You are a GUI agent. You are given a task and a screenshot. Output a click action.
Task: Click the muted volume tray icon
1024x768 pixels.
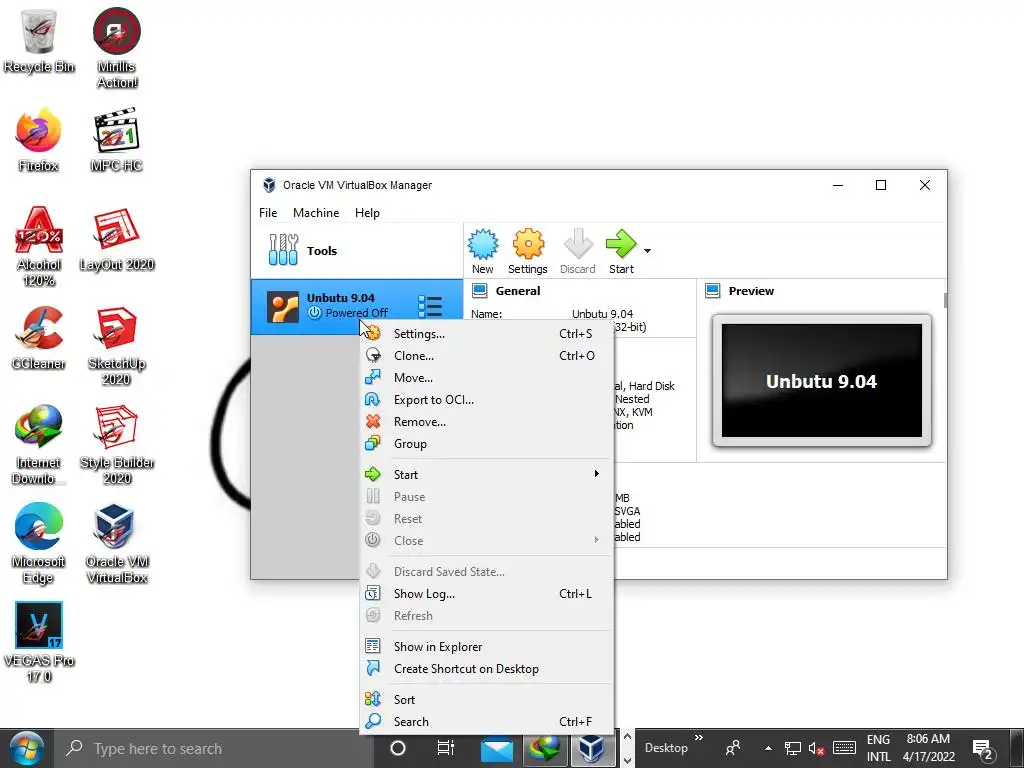pos(816,748)
